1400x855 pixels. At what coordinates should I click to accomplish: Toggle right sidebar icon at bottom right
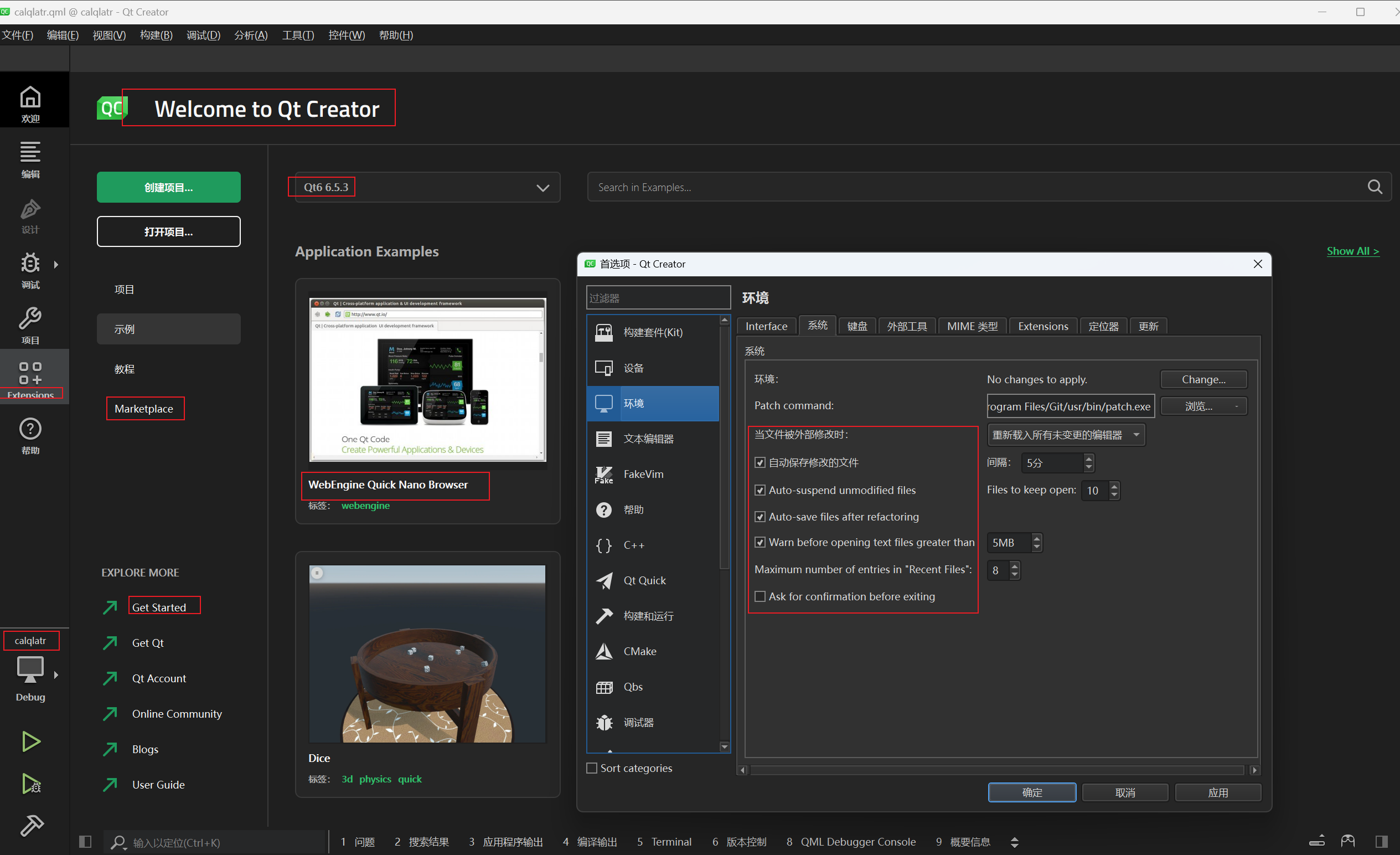click(1381, 841)
